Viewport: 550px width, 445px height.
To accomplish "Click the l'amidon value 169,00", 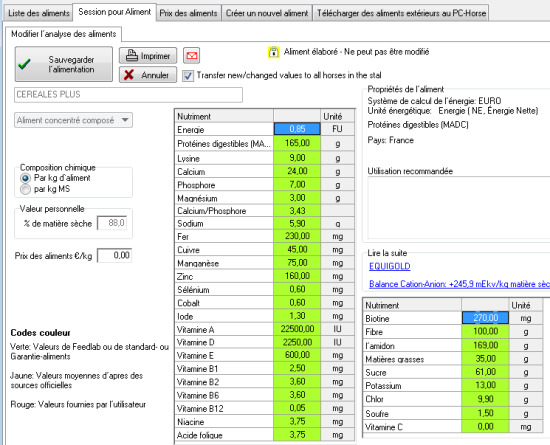I will 485,345.
